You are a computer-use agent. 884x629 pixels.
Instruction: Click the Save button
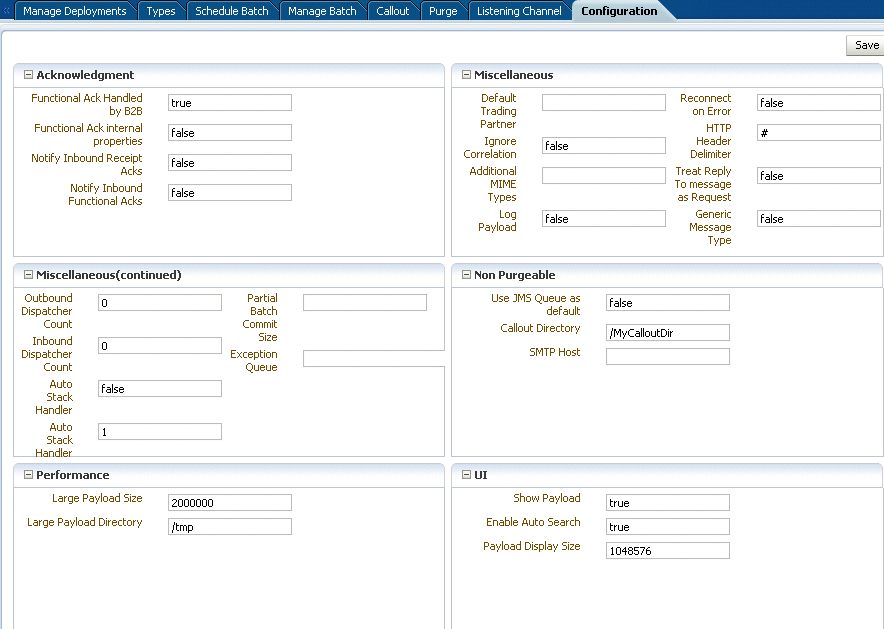pos(865,45)
